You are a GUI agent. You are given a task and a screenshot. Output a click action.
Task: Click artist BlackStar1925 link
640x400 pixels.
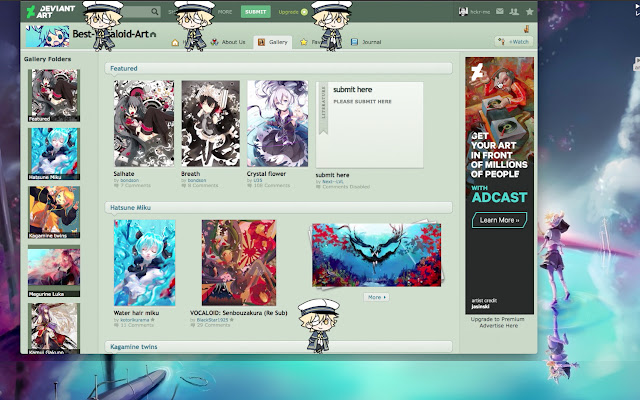[x=214, y=320]
